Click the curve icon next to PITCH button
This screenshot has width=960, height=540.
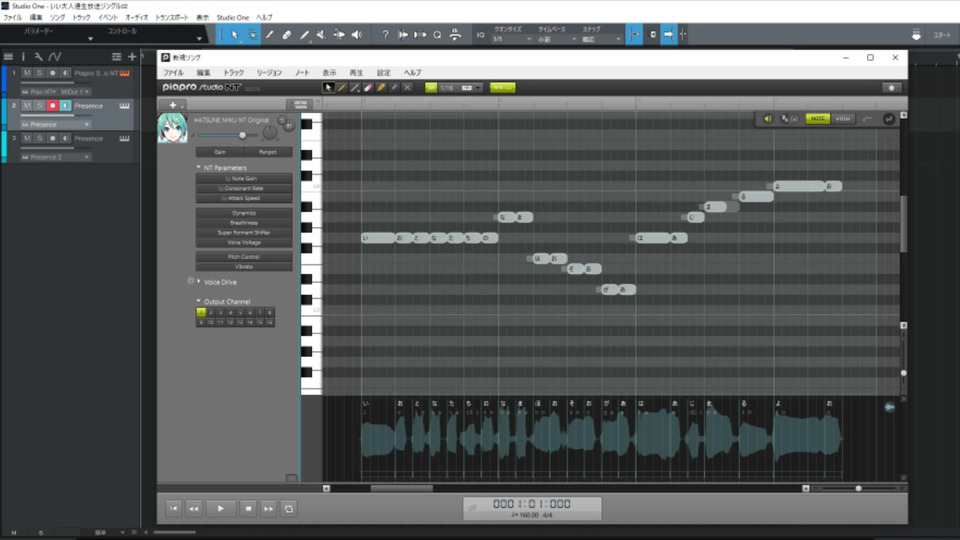click(867, 119)
